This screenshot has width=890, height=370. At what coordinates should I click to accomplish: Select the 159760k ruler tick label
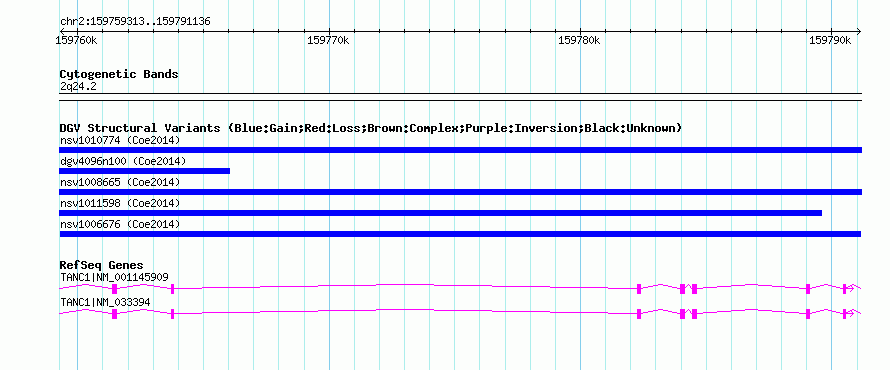pos(76,40)
